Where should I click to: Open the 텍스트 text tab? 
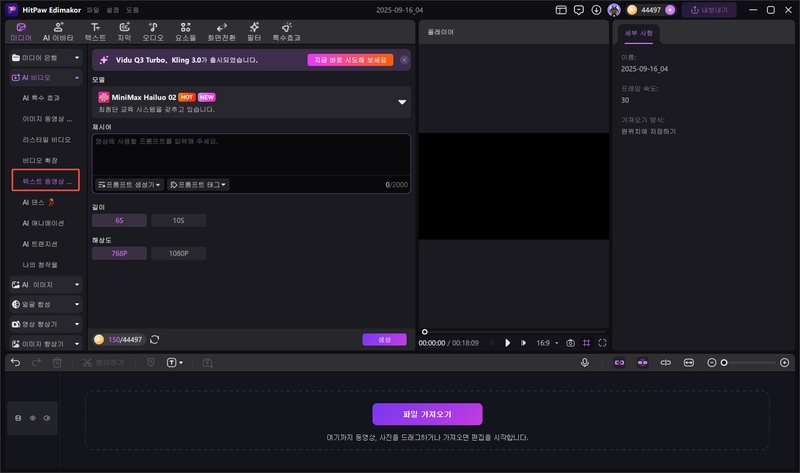(x=95, y=32)
